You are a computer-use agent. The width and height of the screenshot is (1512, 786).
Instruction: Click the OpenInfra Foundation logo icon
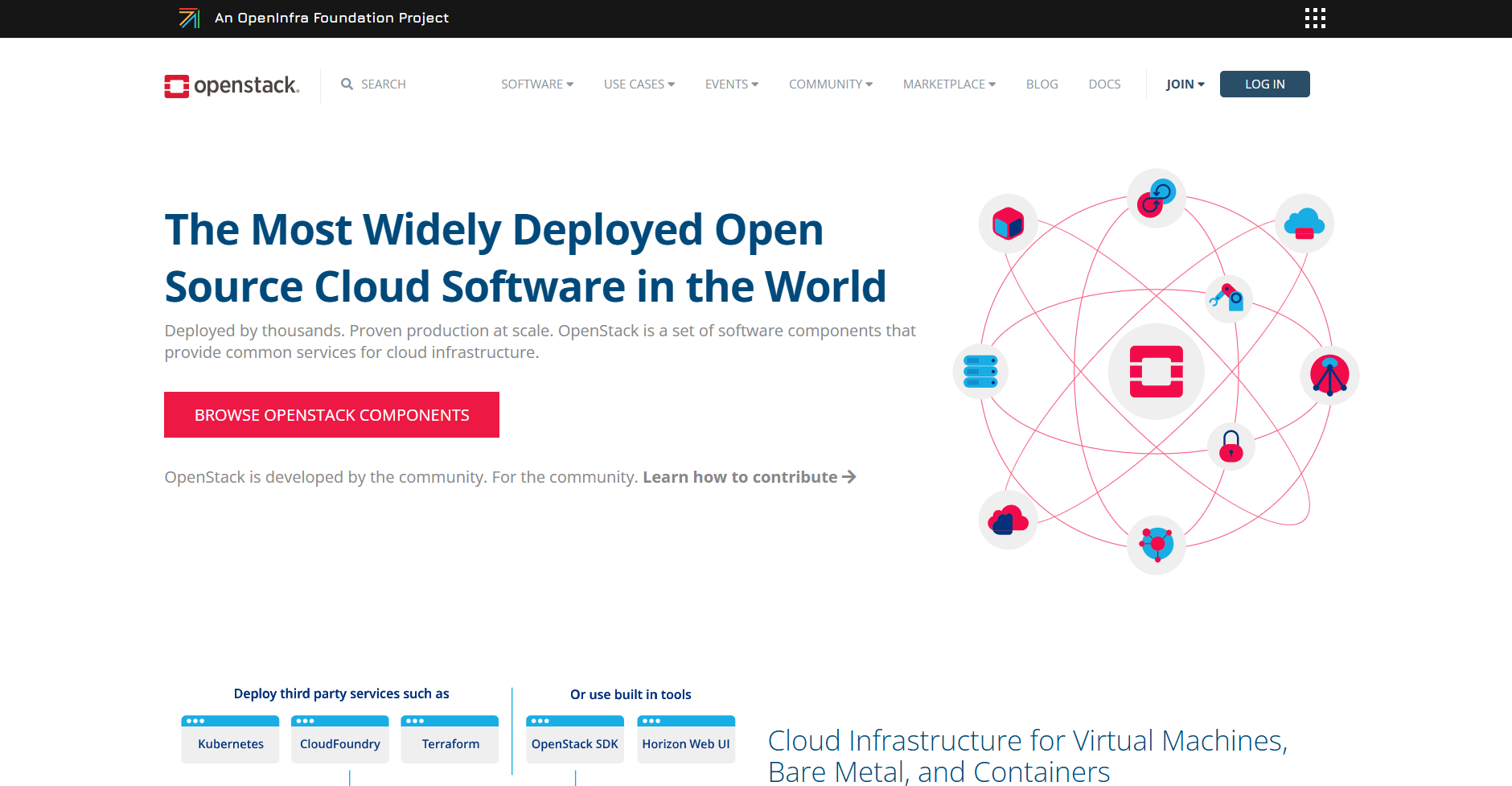point(189,18)
